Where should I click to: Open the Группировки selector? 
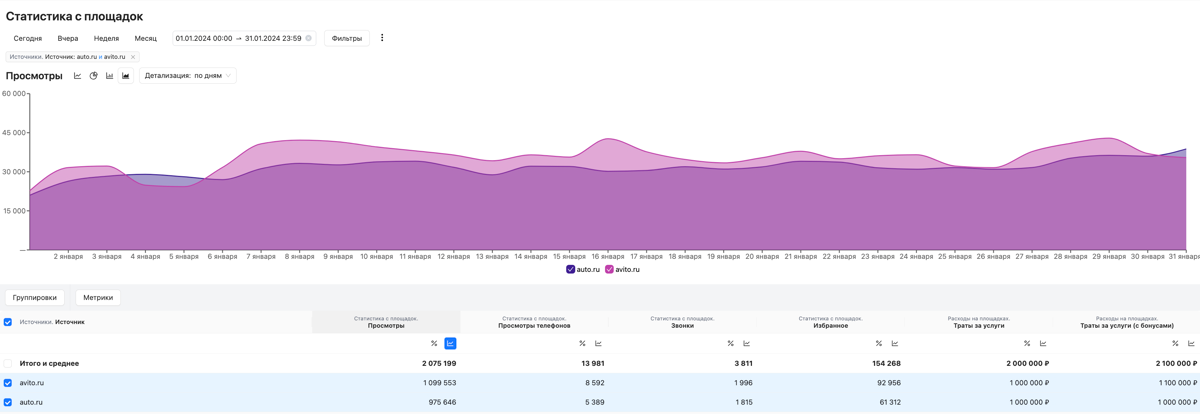click(x=35, y=298)
